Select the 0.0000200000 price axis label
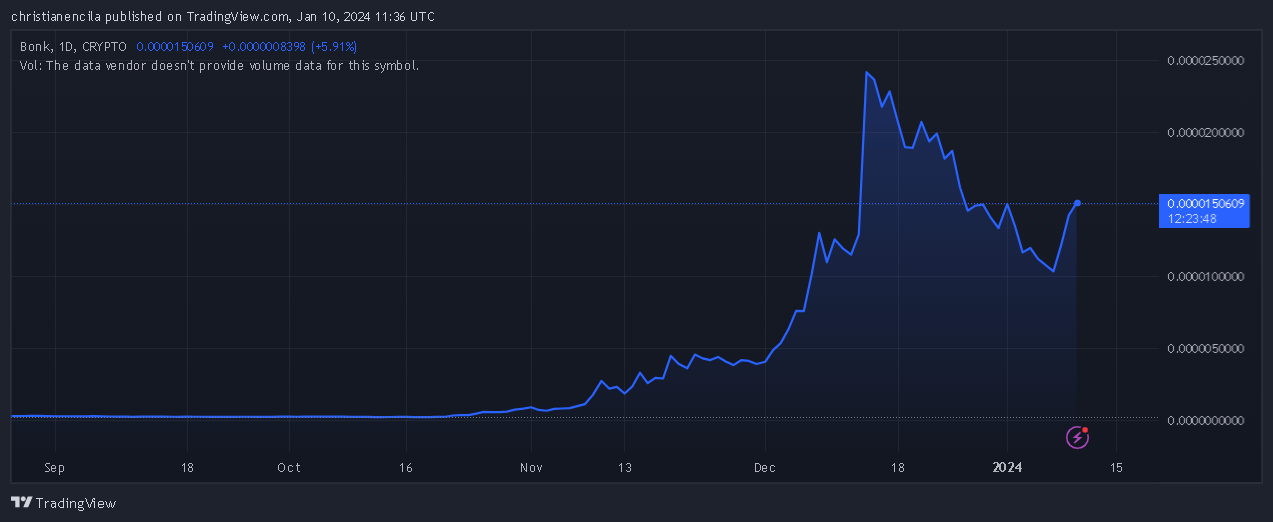Screen dimensions: 1273x522 [1205, 132]
